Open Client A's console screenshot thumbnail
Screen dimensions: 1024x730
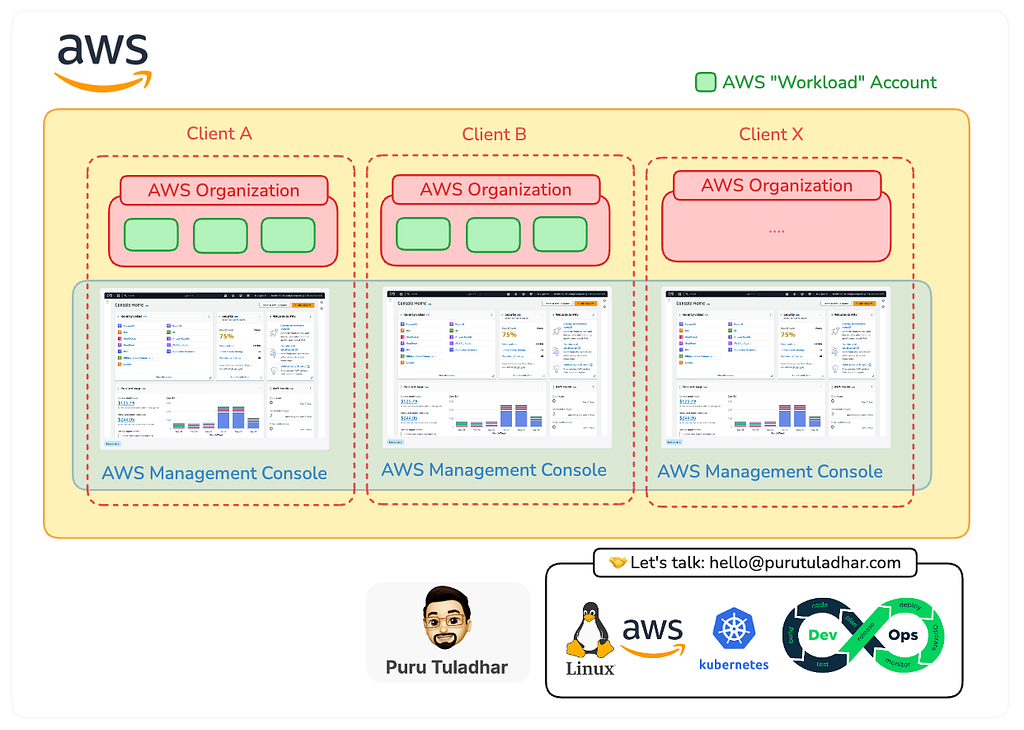click(x=215, y=369)
